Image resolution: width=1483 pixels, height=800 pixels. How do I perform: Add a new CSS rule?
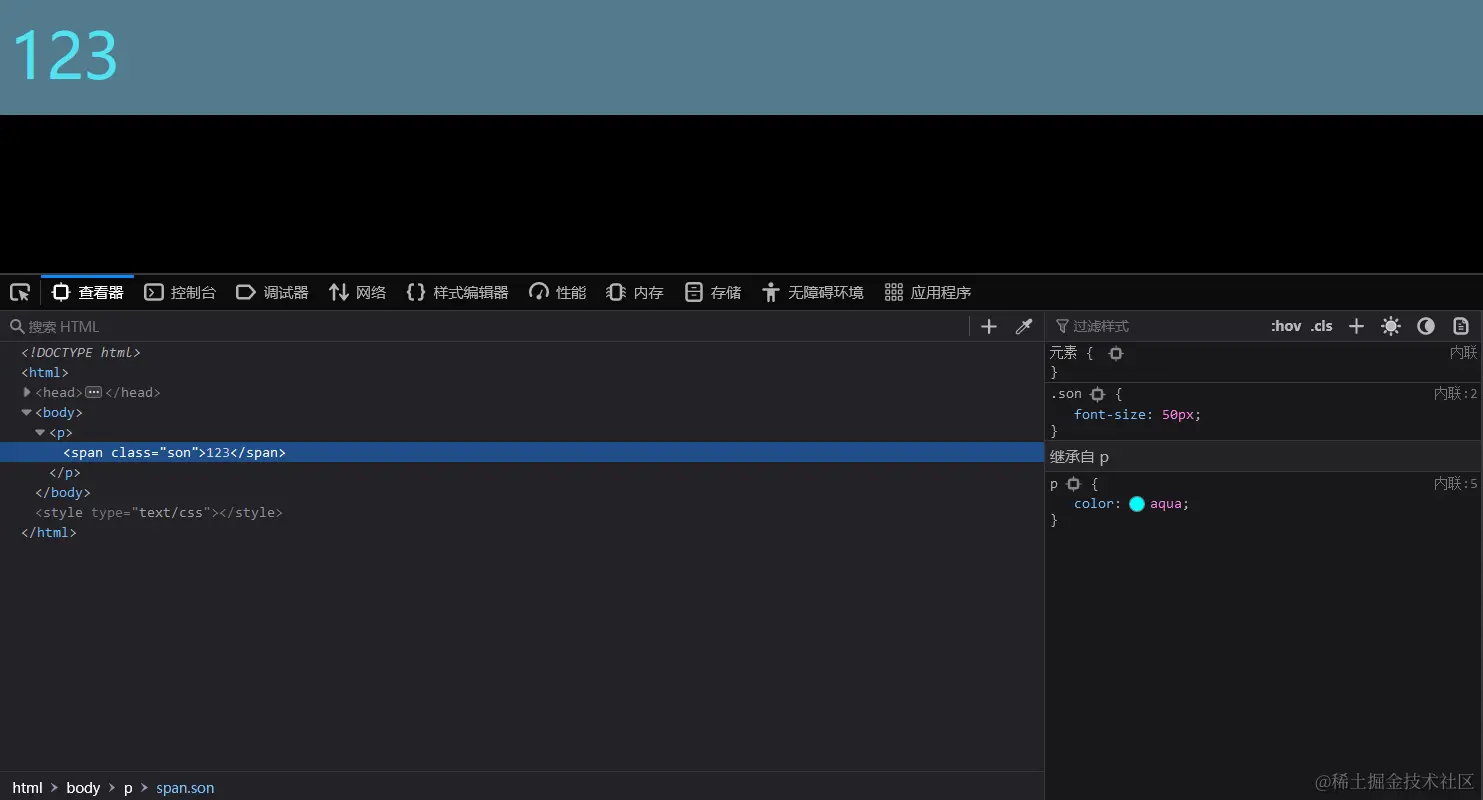coord(1356,326)
